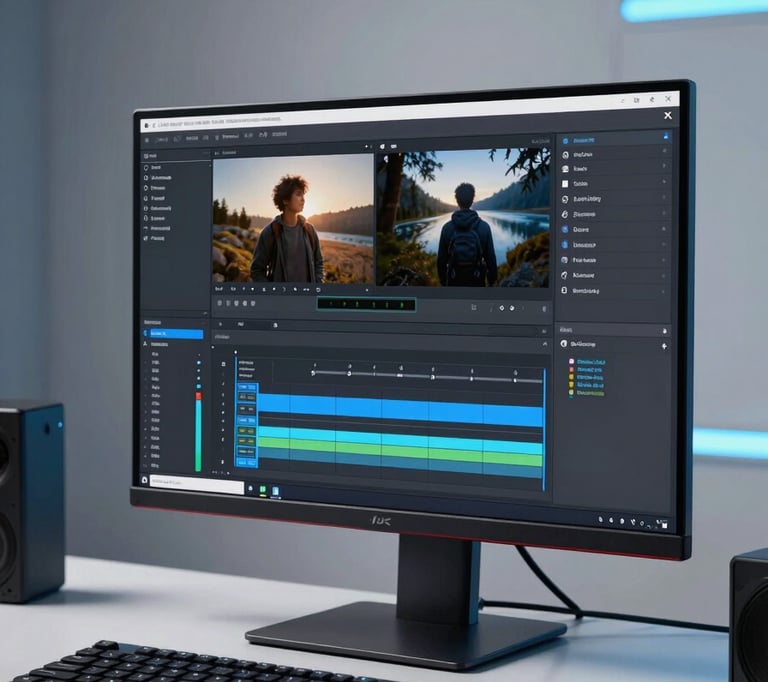The image size is (768, 682).
Task: Collapse the timeline using its top-right chevron
Action: click(x=545, y=344)
